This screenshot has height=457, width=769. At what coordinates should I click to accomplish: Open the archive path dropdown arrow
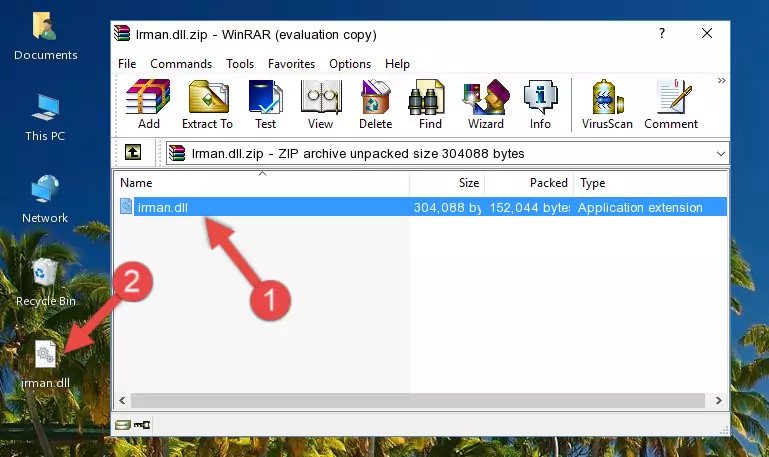coord(720,153)
